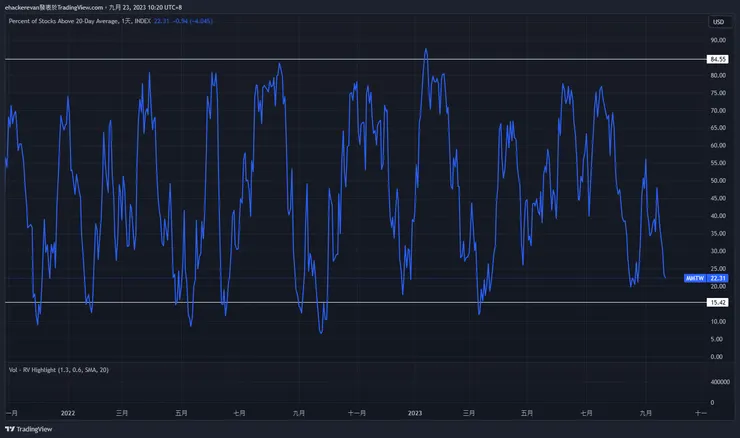Screen dimensions: 740x438
Task: Open the TradingView logo link
Action: [x=29, y=429]
